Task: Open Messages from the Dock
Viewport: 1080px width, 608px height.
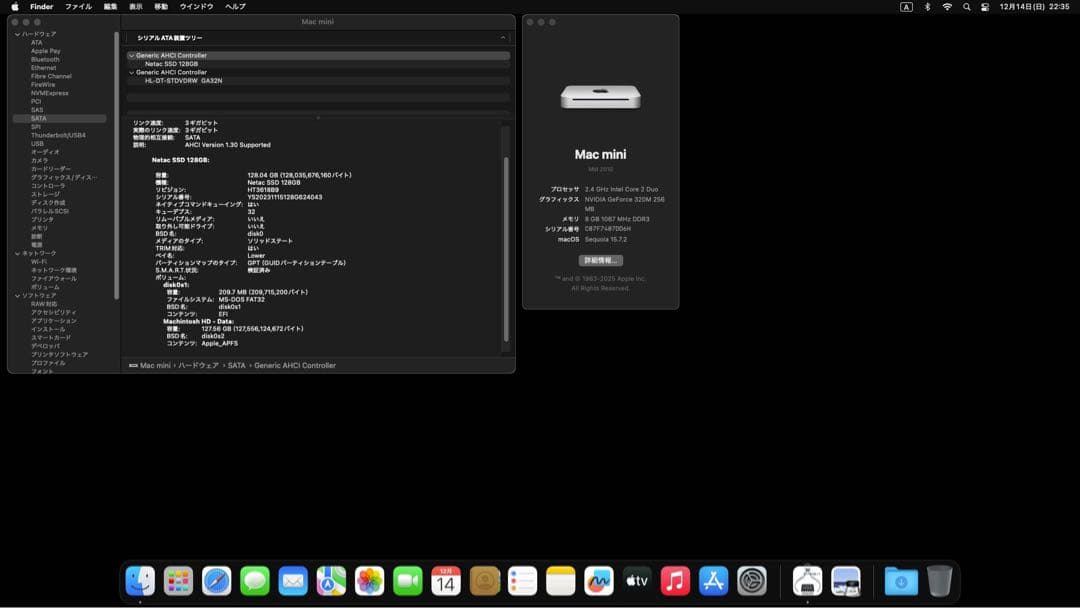Action: 254,580
